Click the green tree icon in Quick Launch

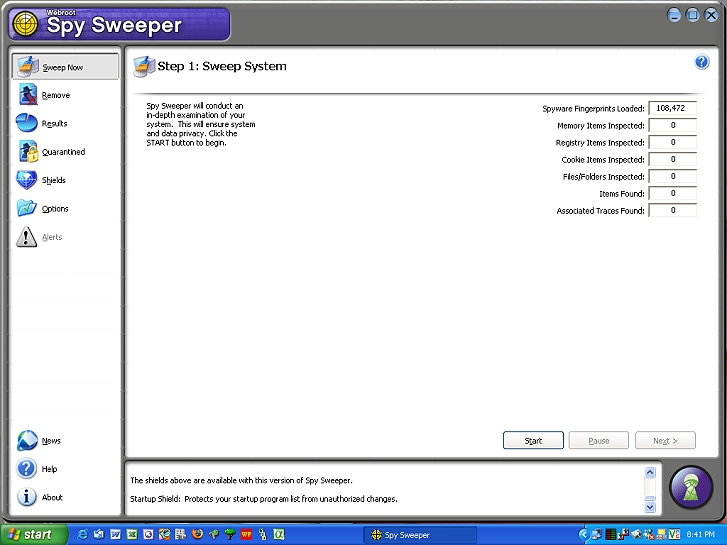coord(230,534)
